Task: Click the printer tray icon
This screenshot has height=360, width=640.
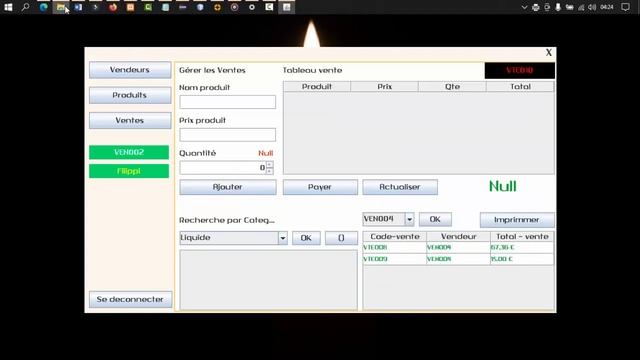Action: pos(536,7)
